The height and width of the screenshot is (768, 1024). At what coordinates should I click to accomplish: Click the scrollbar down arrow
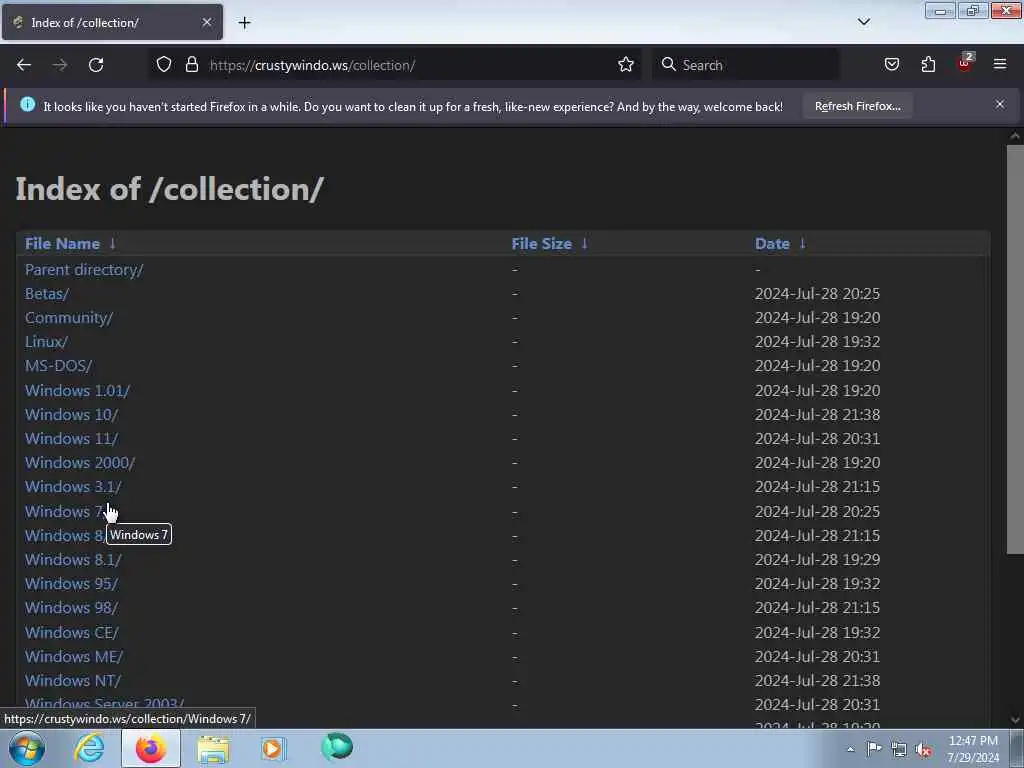pyautogui.click(x=1015, y=720)
